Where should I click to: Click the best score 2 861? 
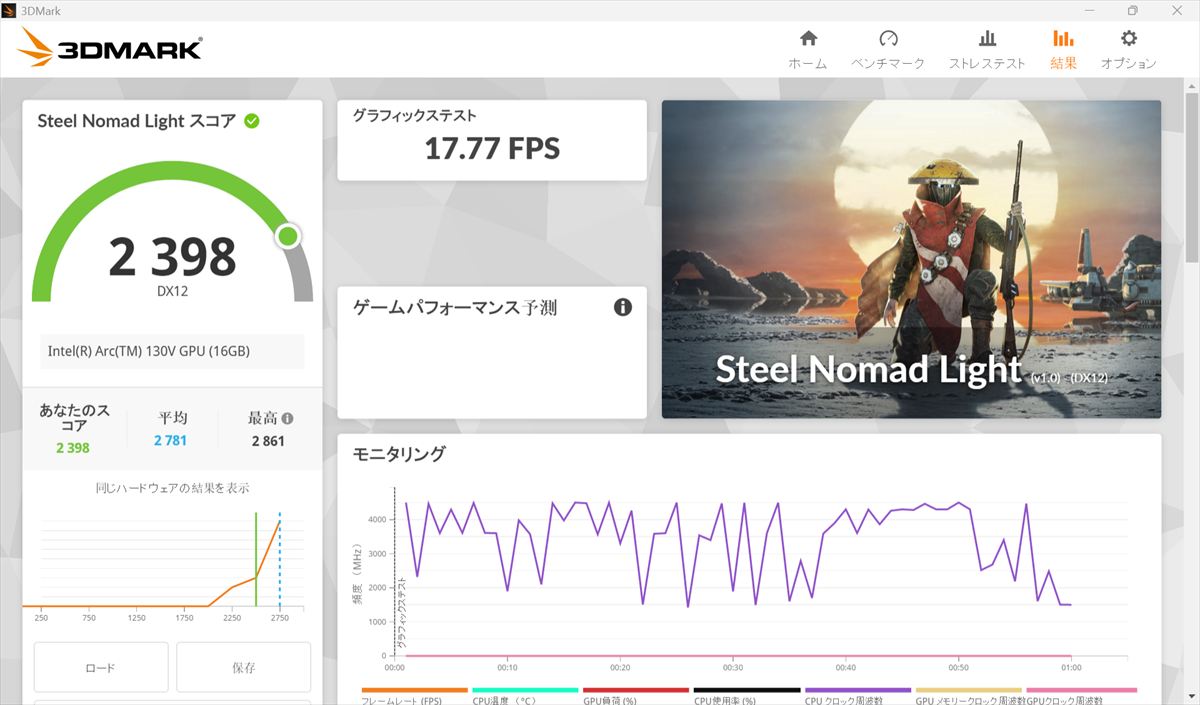[x=268, y=440]
